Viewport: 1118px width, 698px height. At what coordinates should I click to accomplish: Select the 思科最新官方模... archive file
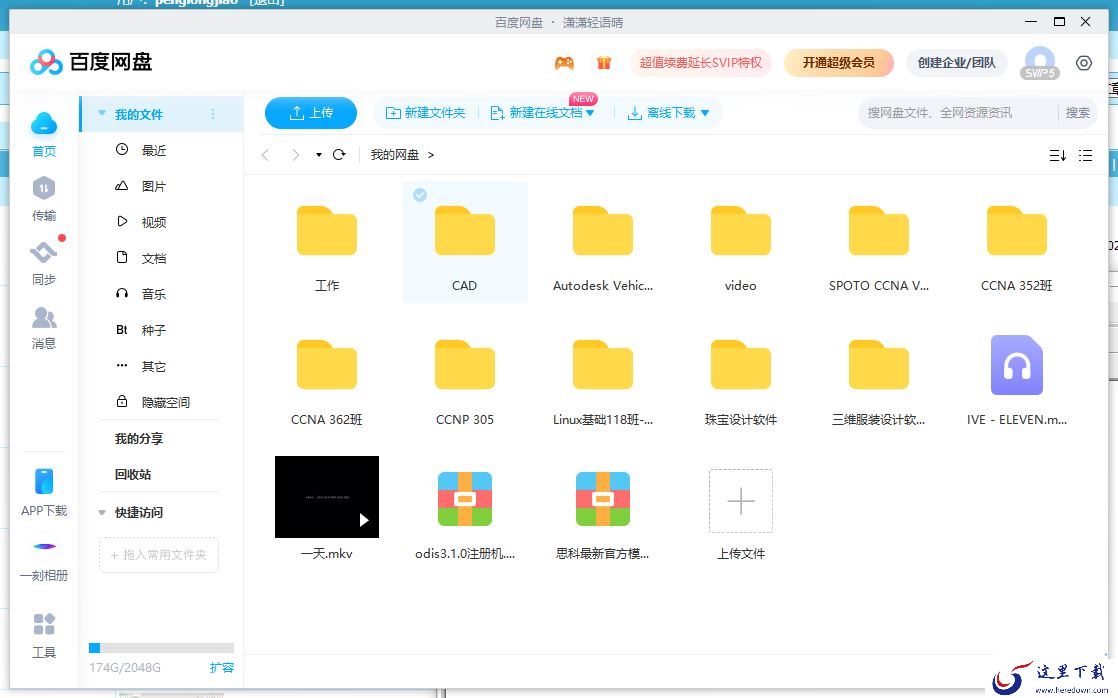coord(602,499)
